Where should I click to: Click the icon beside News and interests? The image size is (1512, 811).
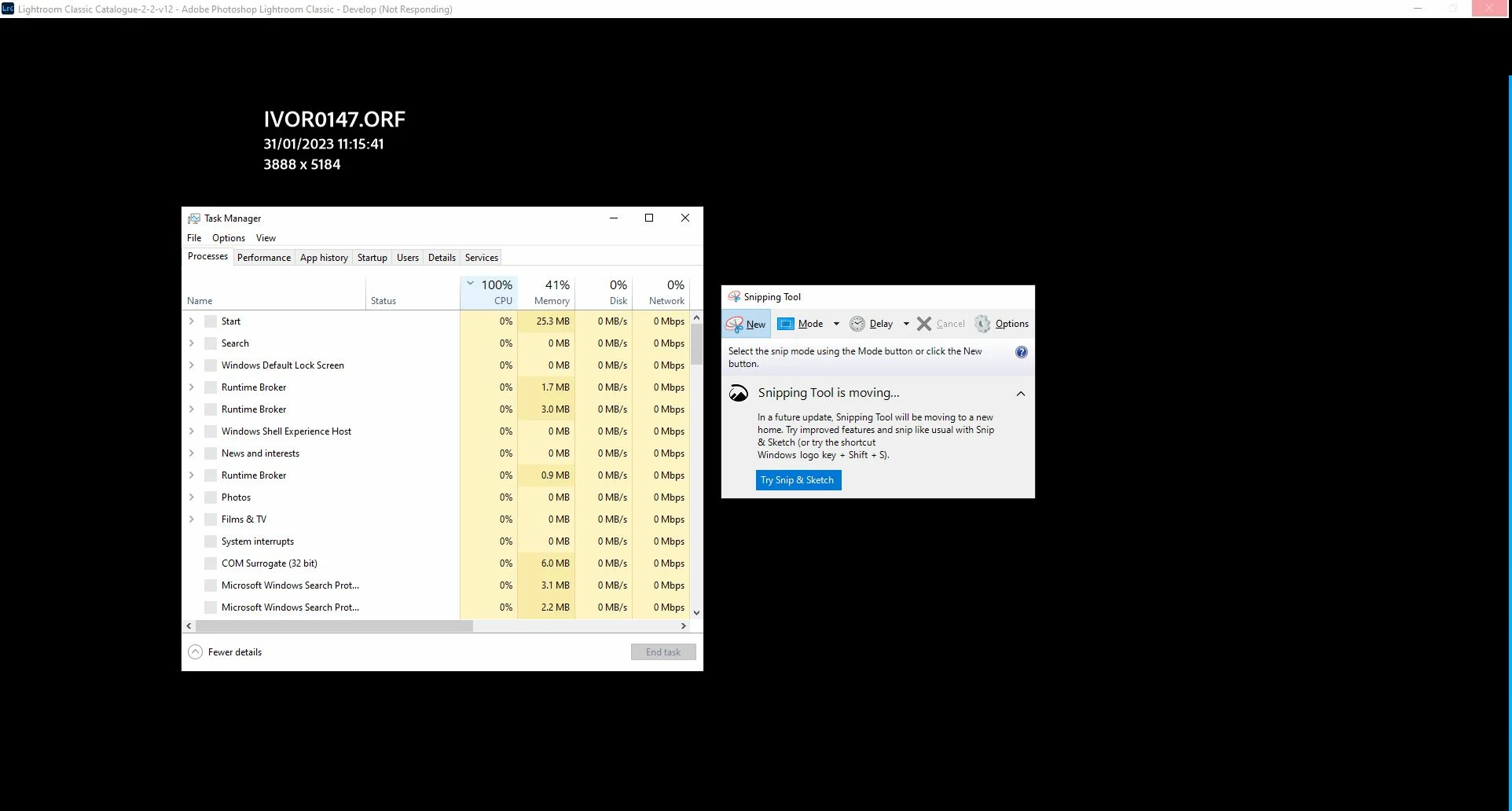point(211,453)
